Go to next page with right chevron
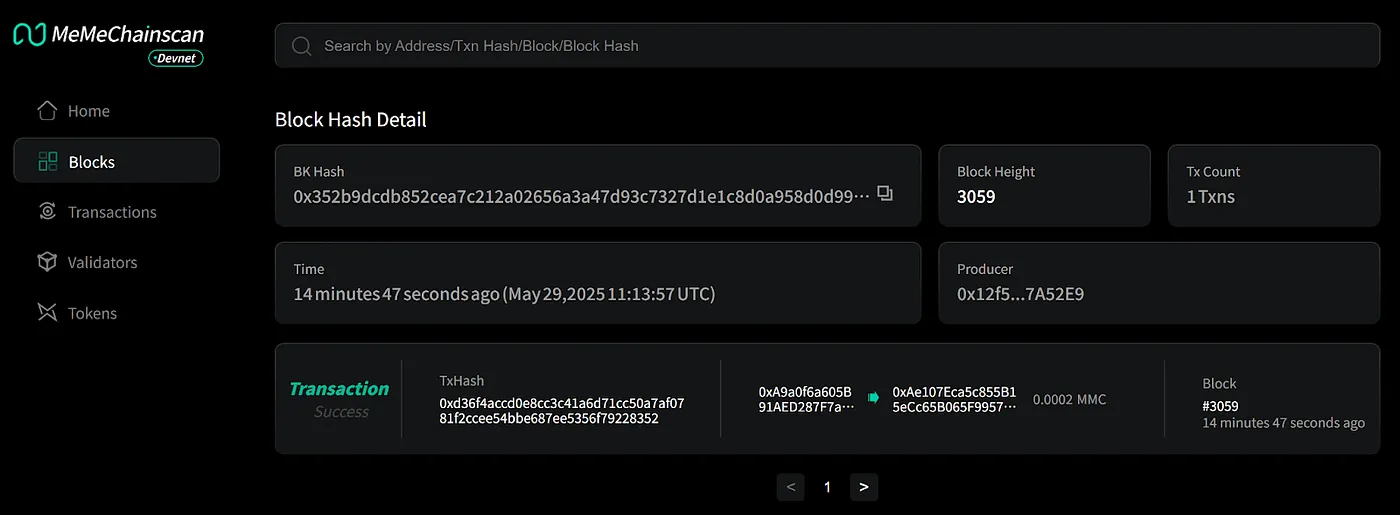 [x=864, y=487]
